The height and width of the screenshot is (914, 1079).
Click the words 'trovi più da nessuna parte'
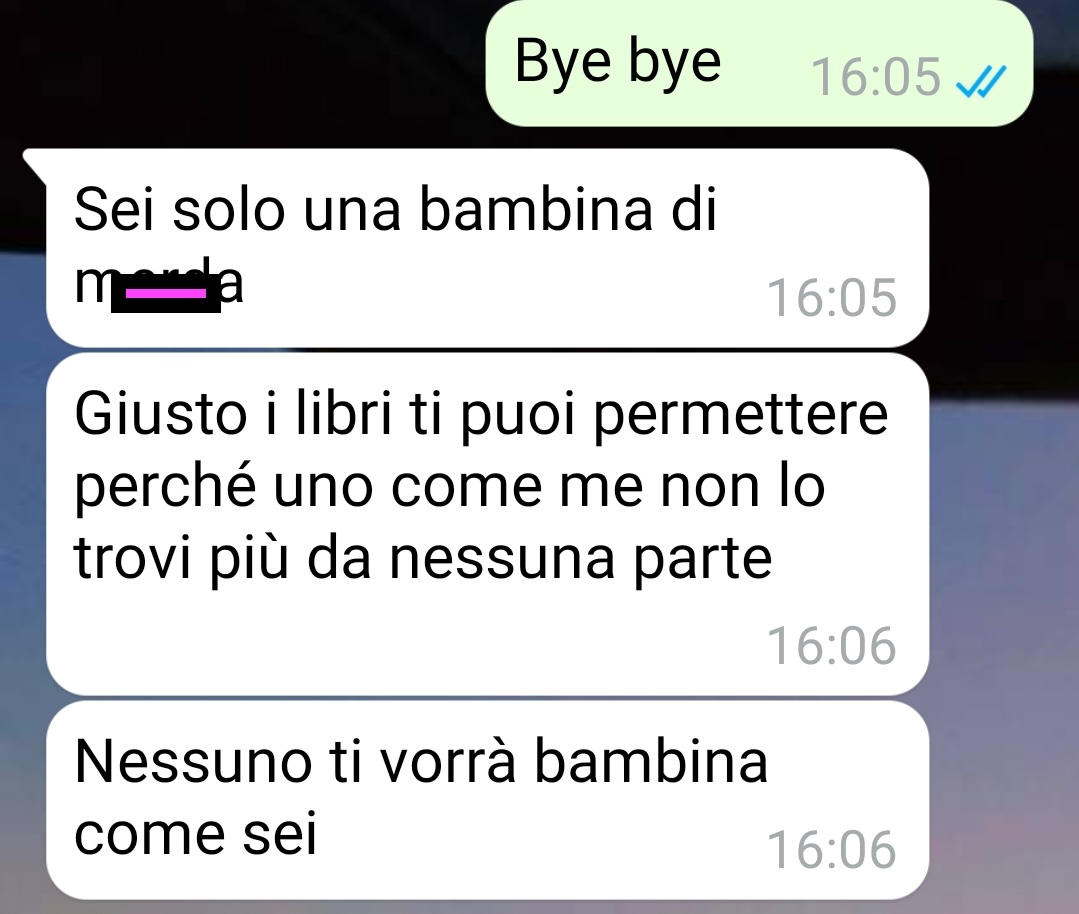[423, 559]
